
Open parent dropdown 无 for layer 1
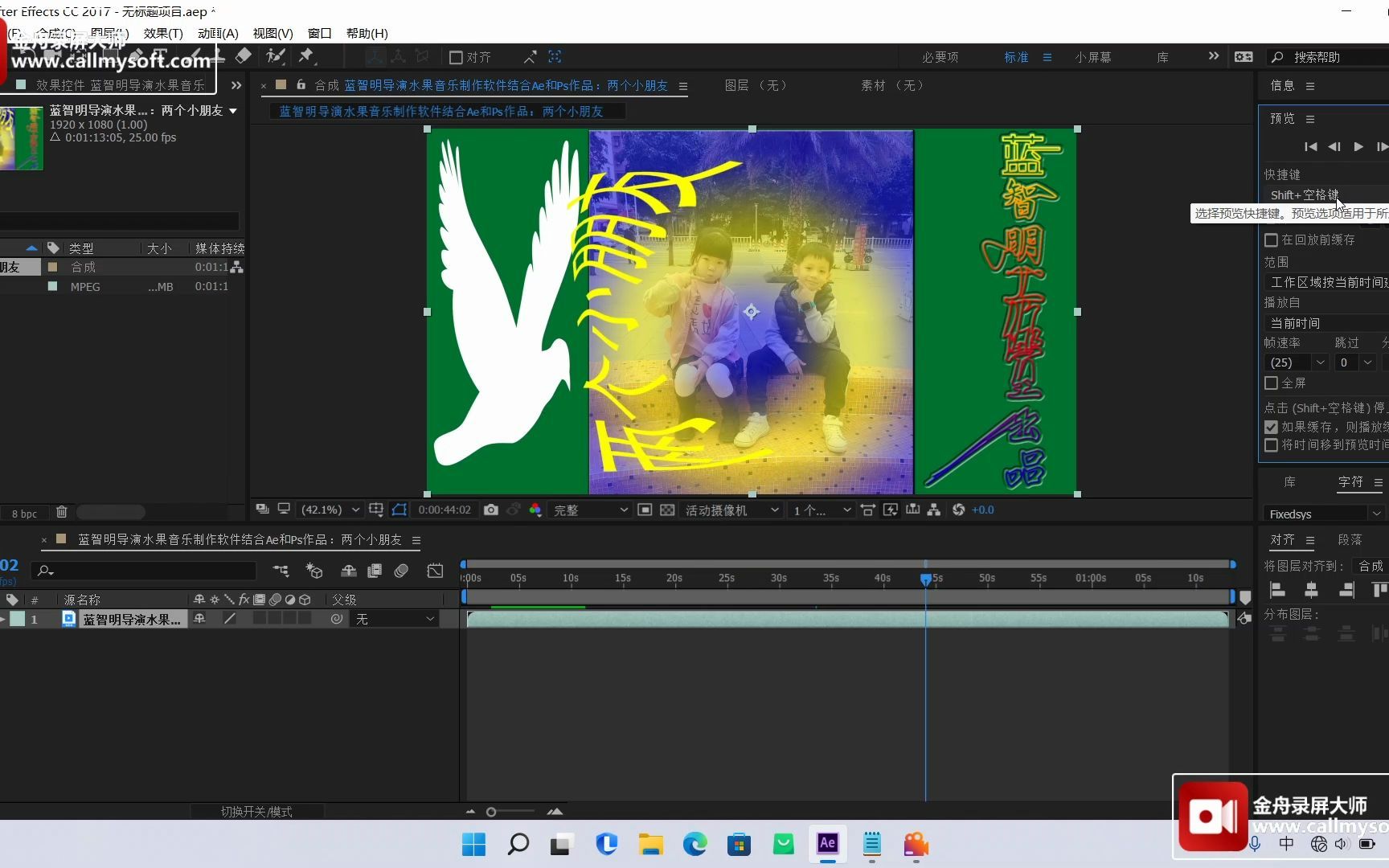click(395, 618)
